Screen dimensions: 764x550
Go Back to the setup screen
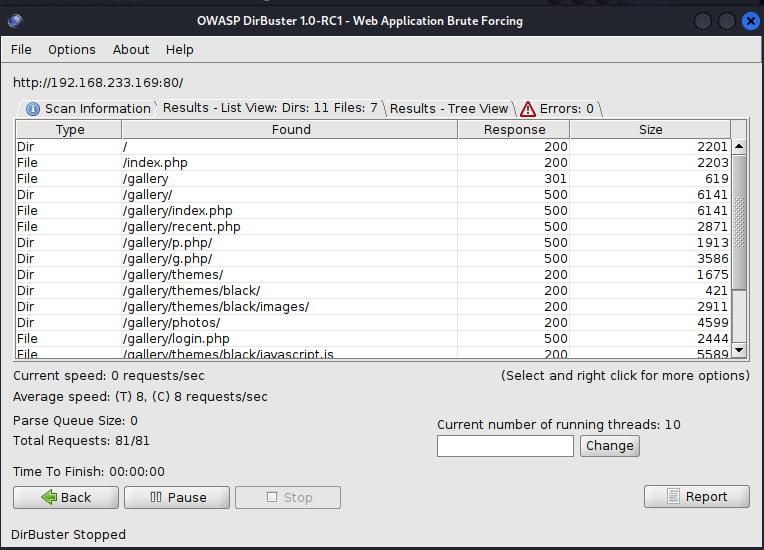[66, 497]
